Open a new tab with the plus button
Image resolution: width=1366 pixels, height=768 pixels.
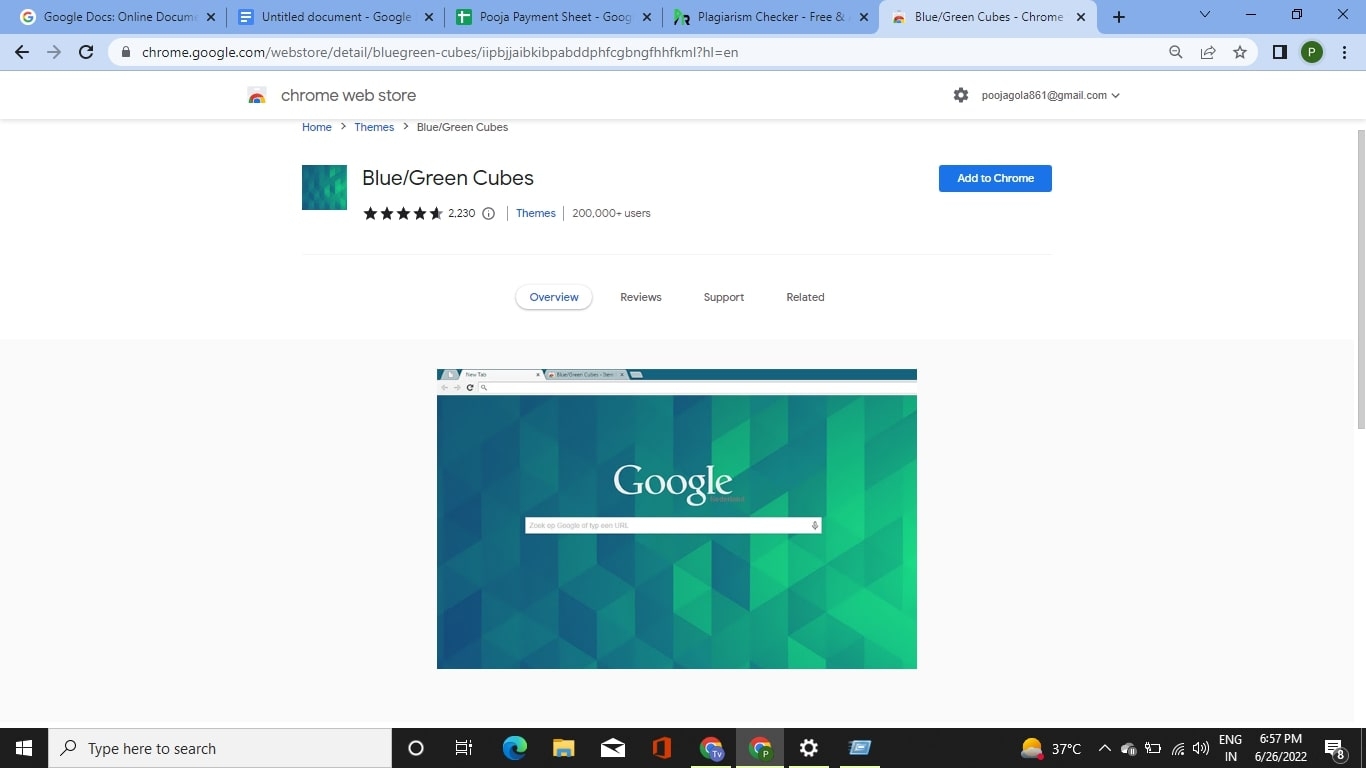(x=1119, y=17)
